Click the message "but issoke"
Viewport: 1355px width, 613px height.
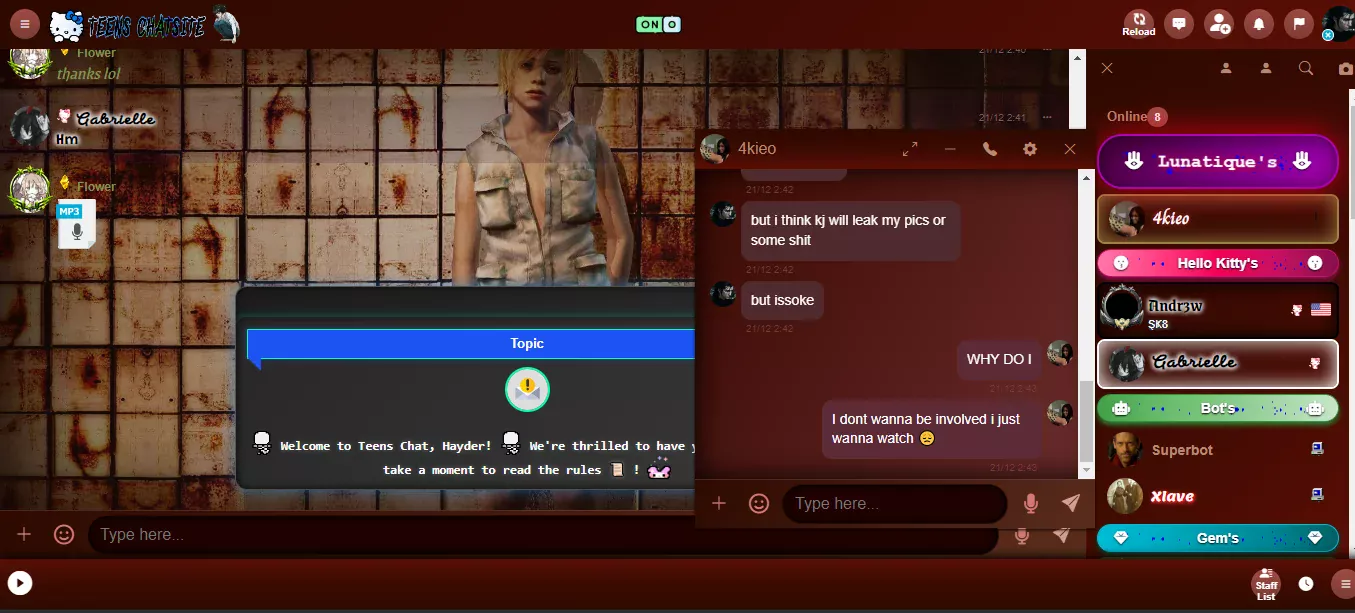tap(782, 300)
